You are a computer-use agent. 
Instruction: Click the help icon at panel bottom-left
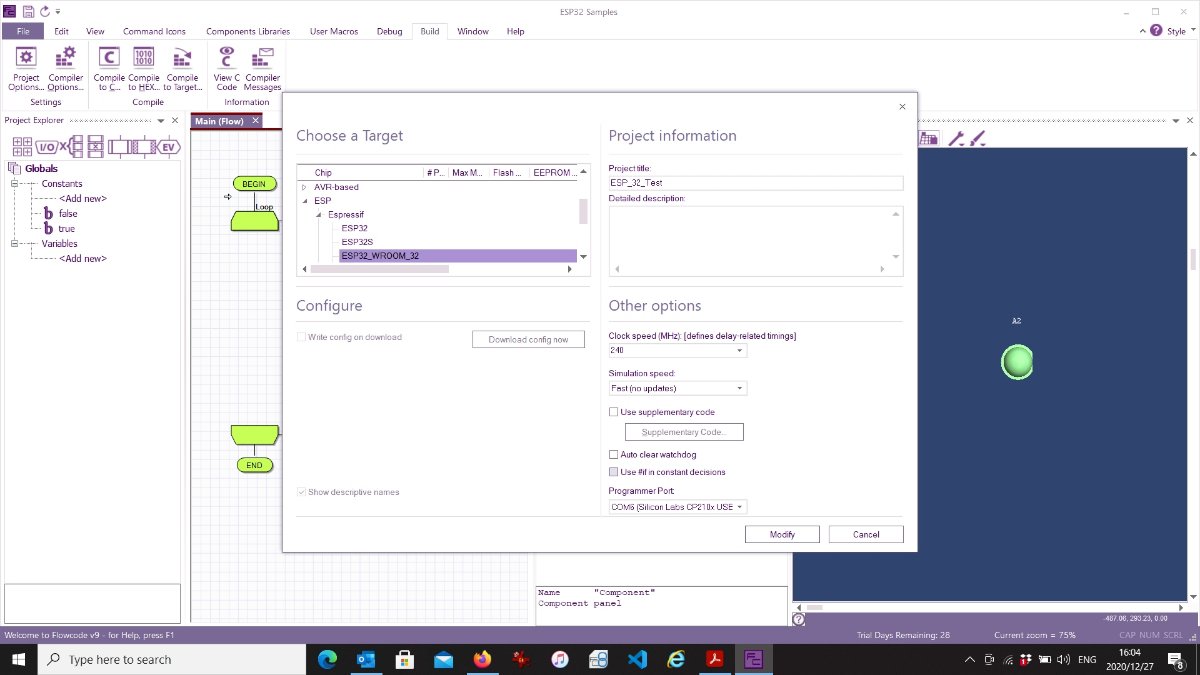(x=798, y=619)
